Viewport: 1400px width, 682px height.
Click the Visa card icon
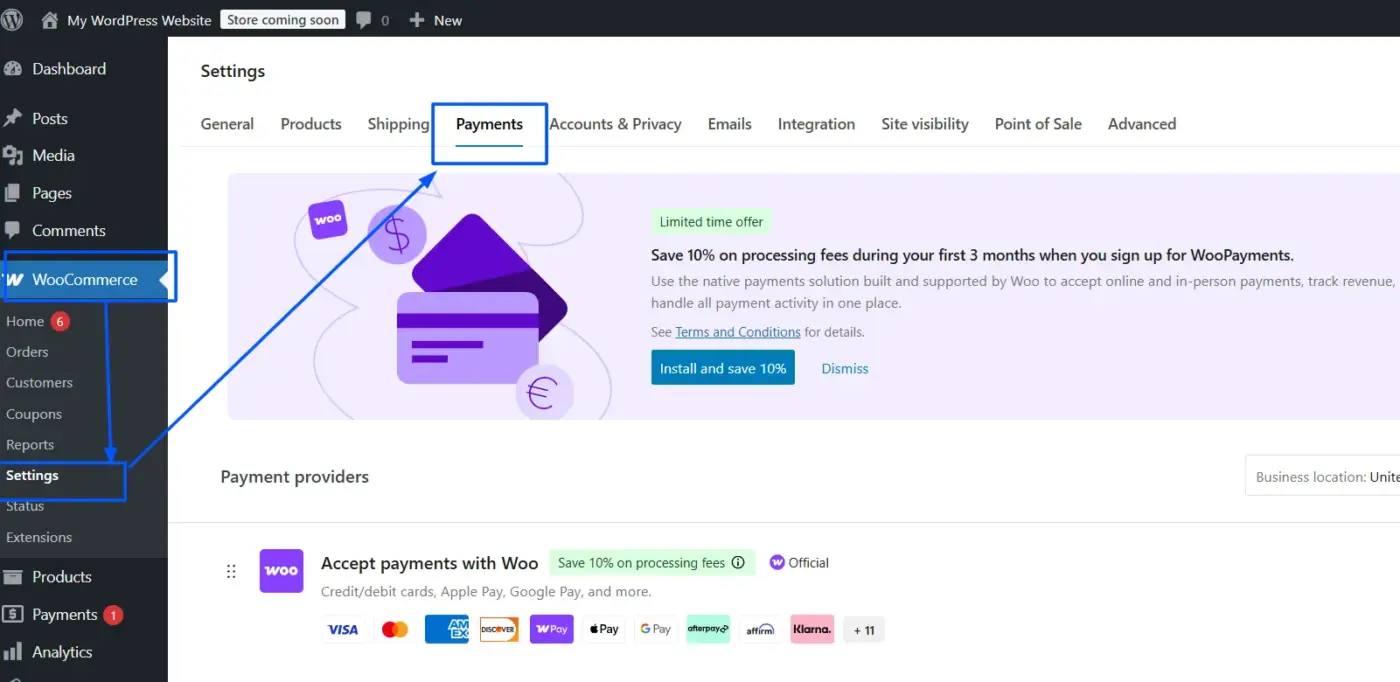point(343,629)
